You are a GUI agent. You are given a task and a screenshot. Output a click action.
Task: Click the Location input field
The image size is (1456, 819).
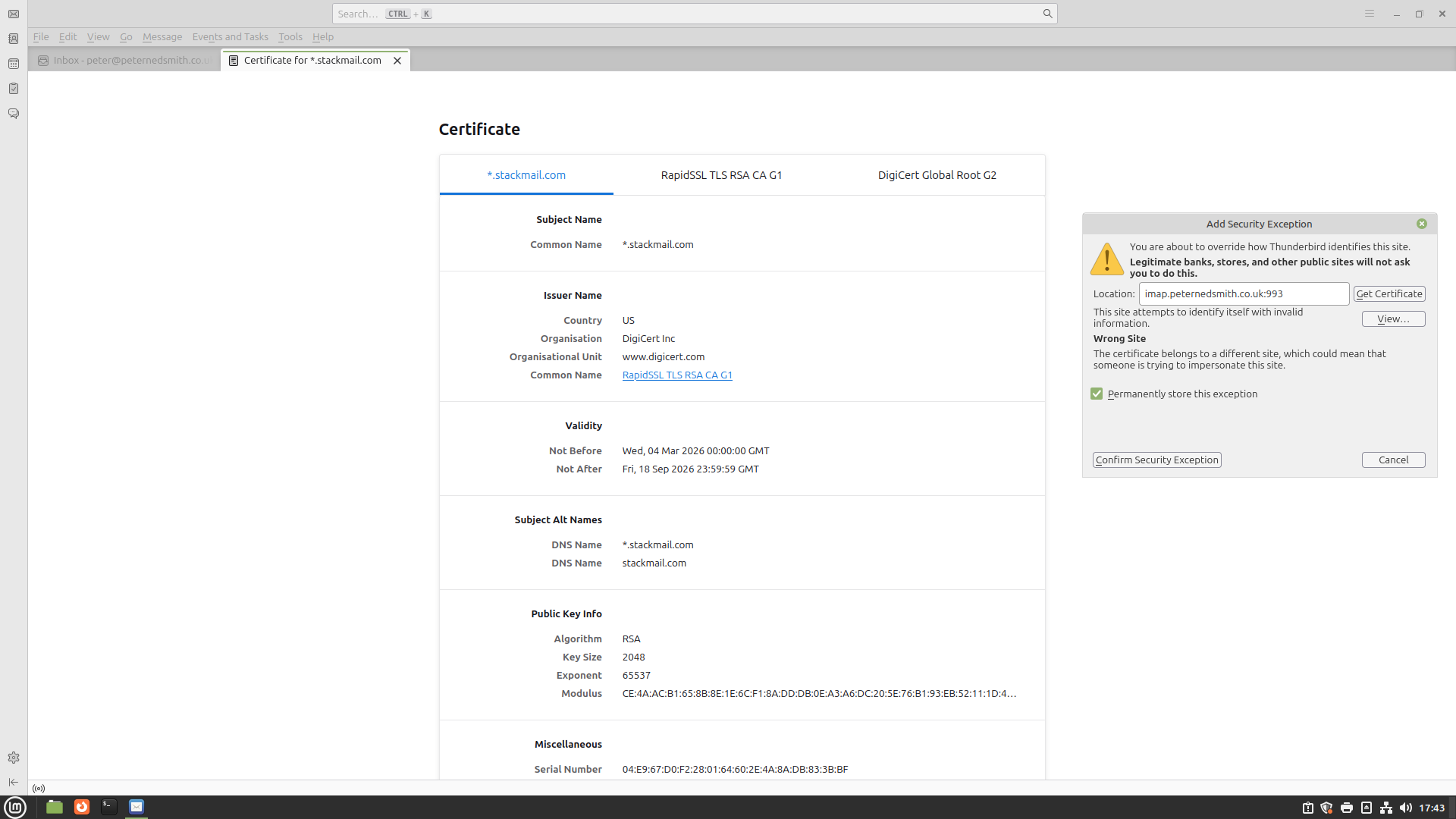coord(1243,293)
